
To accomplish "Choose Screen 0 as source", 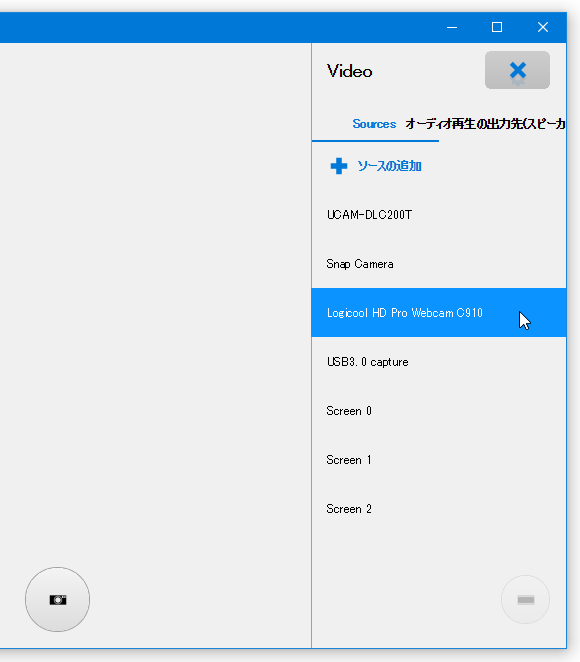I will (439, 411).
